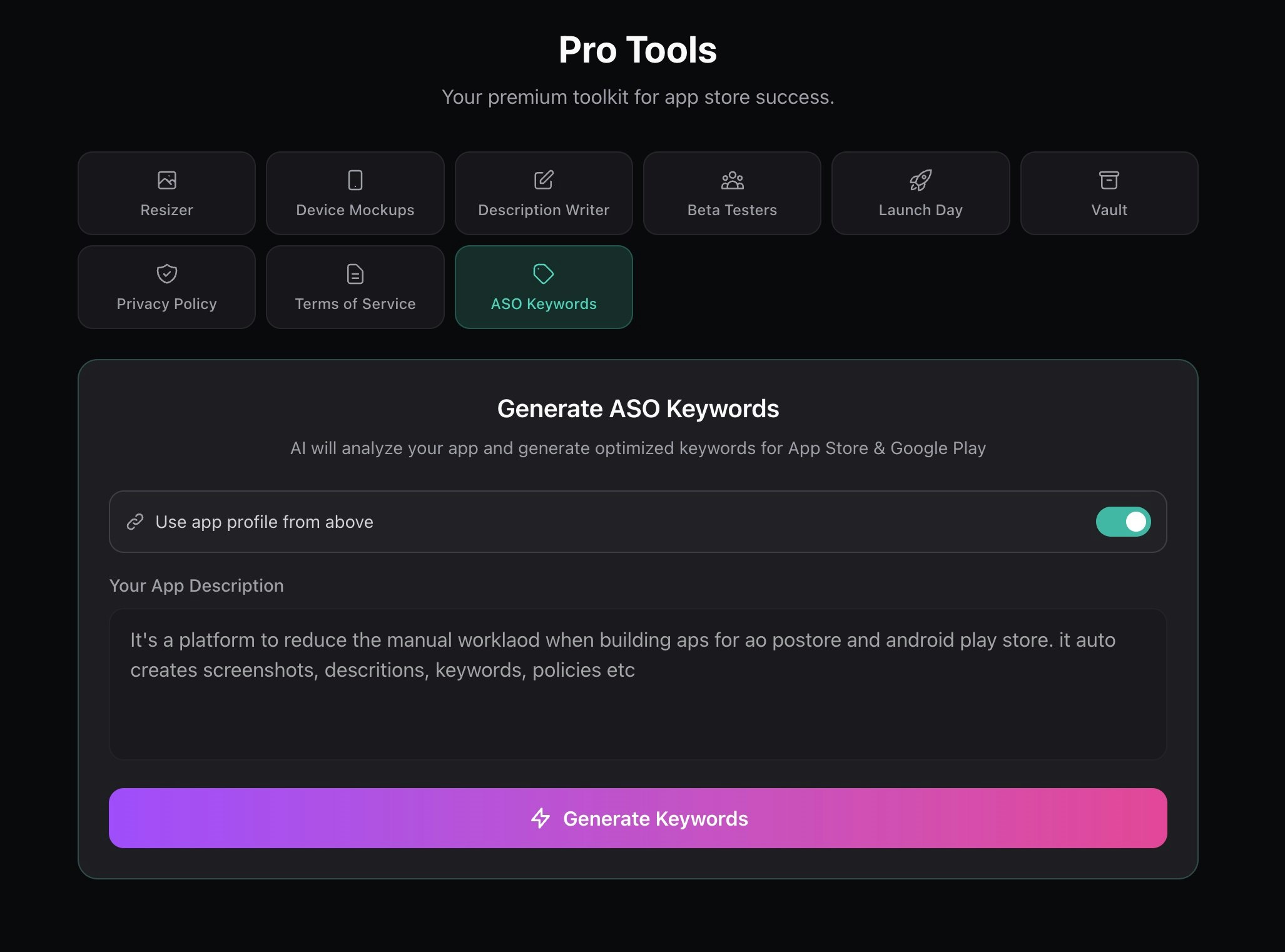The height and width of the screenshot is (952, 1285).
Task: Click the pencil icon for Description Writer
Action: 543,180
